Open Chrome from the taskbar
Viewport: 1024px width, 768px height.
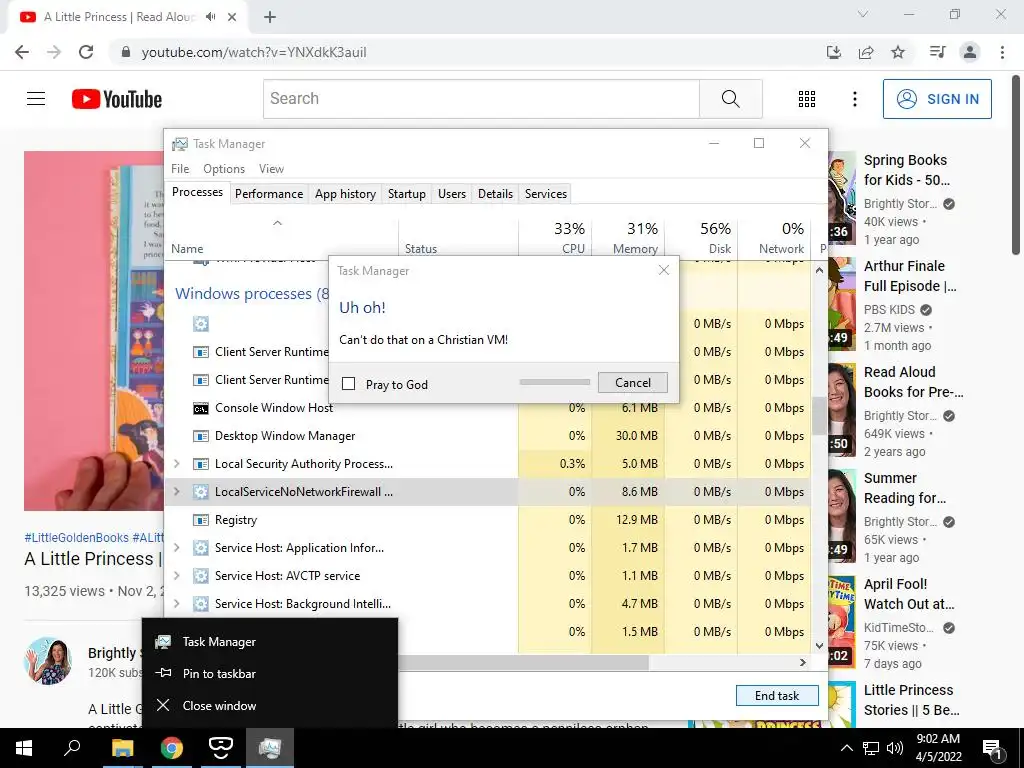pos(172,748)
